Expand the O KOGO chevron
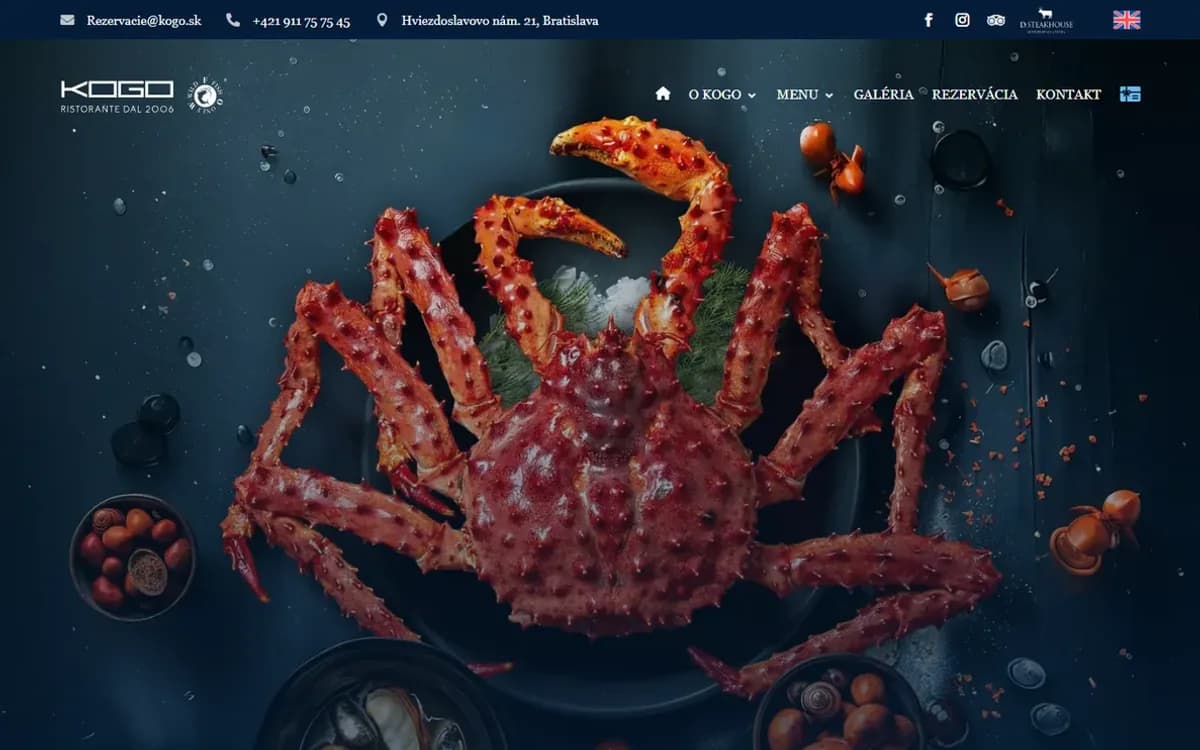Image resolution: width=1200 pixels, height=750 pixels. tap(752, 95)
